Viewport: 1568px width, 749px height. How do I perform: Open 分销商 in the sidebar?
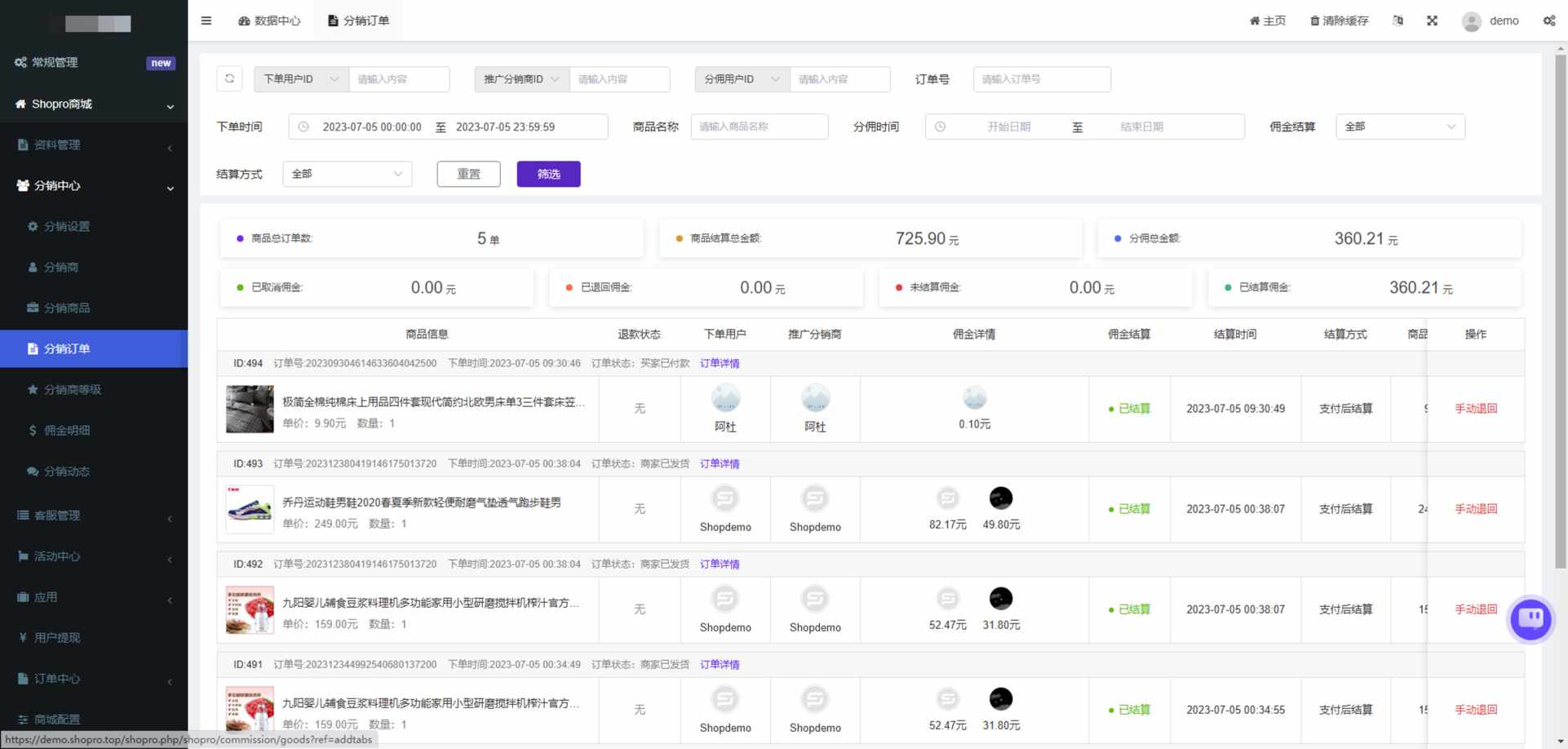pos(94,267)
